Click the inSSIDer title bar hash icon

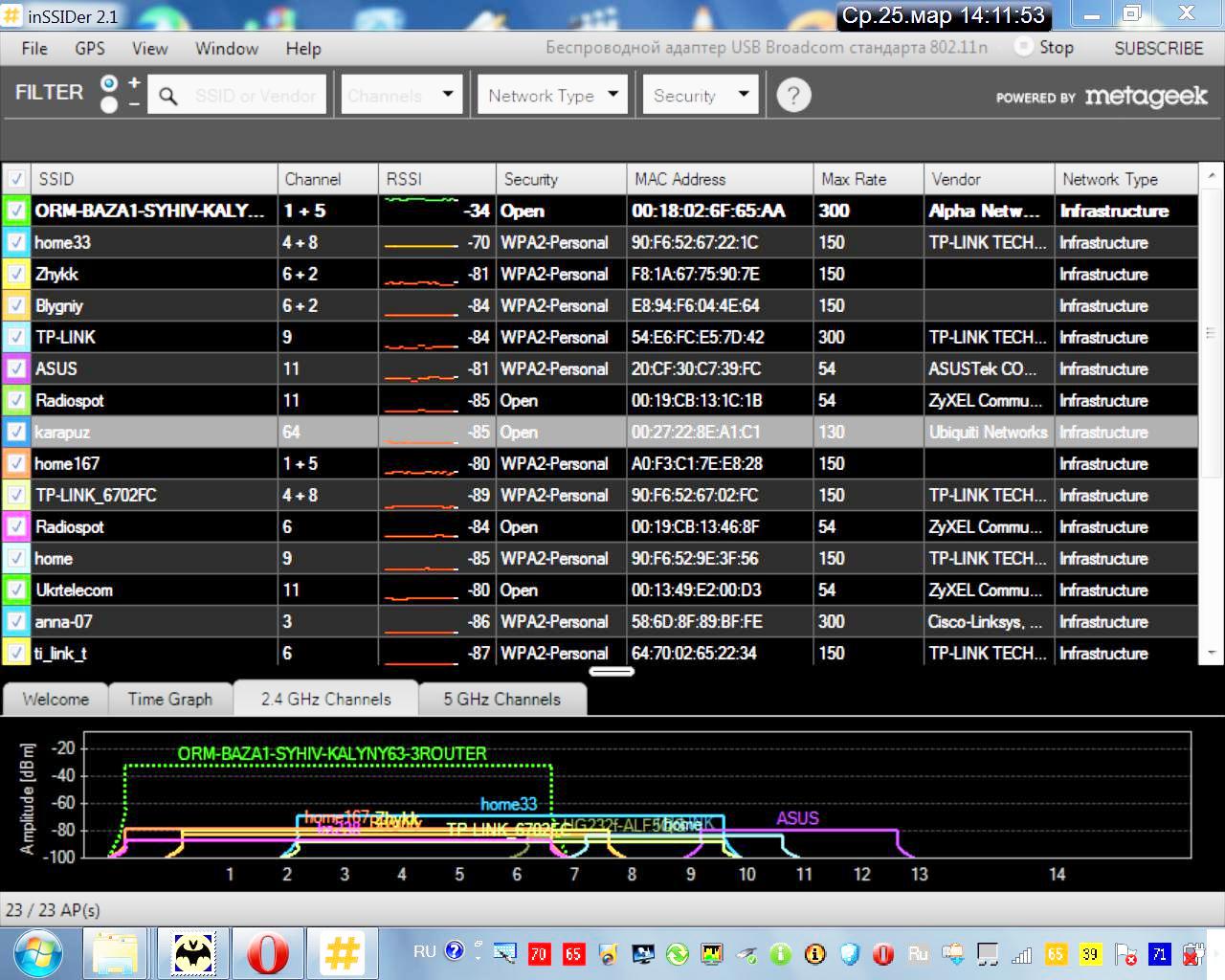coord(12,16)
